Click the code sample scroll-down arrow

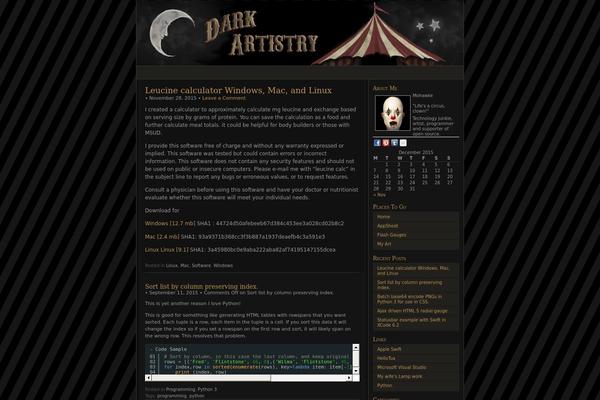[355, 371]
